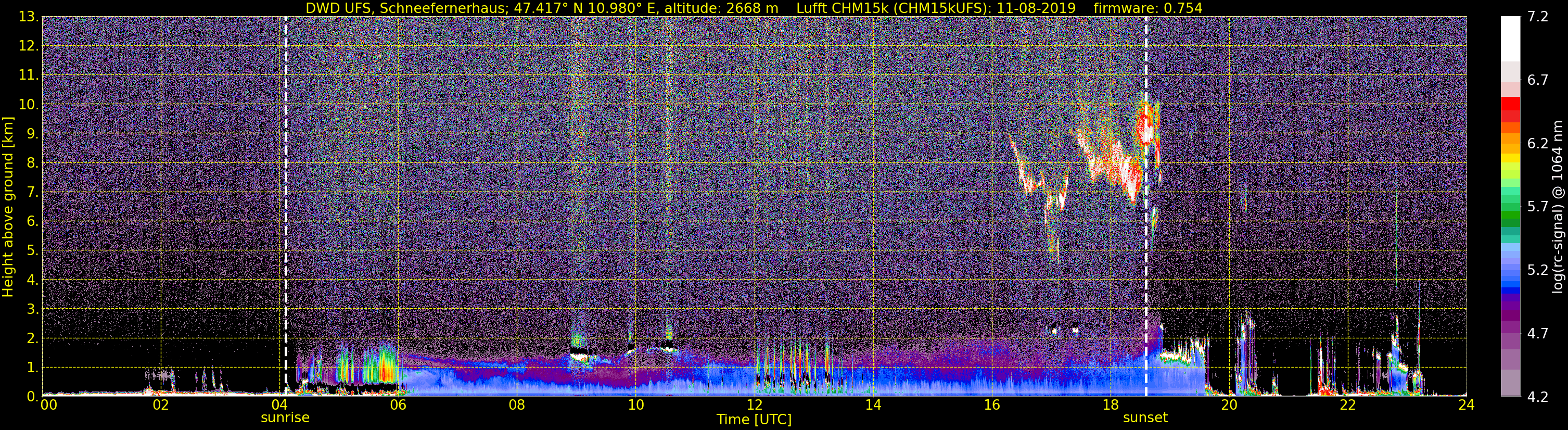The image size is (1568, 430).
Task: Click the time axis tick label '16'
Action: tap(991, 405)
